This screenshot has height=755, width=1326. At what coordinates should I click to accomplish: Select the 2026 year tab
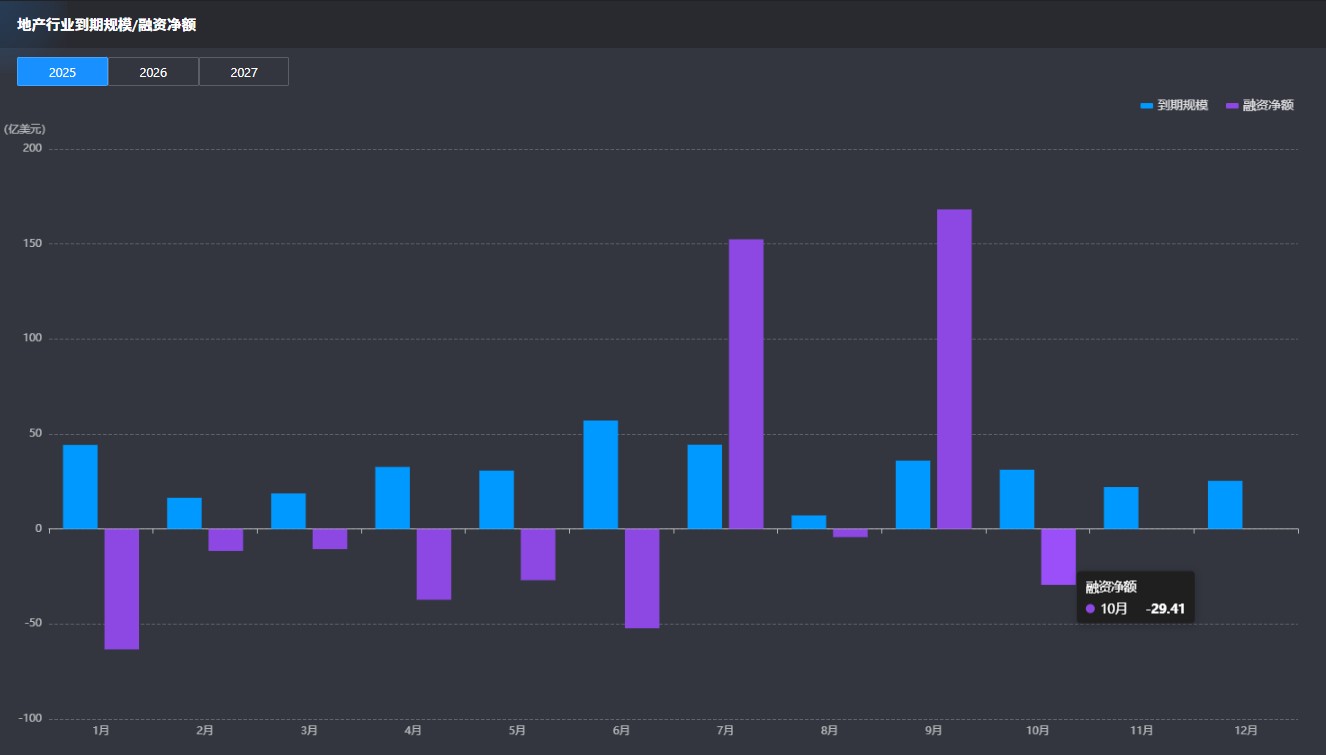coord(153,72)
